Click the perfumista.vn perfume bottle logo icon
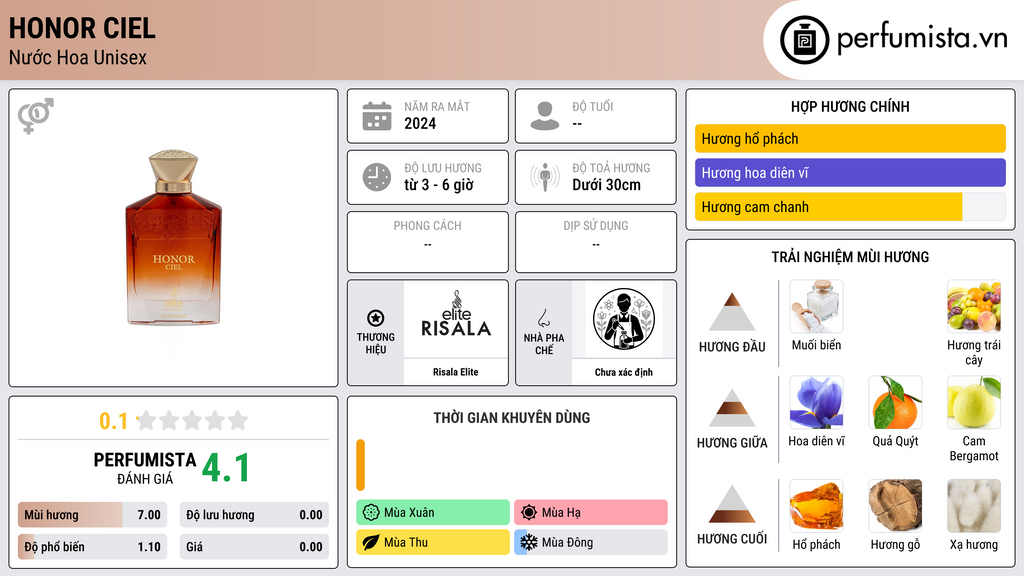 [x=804, y=40]
